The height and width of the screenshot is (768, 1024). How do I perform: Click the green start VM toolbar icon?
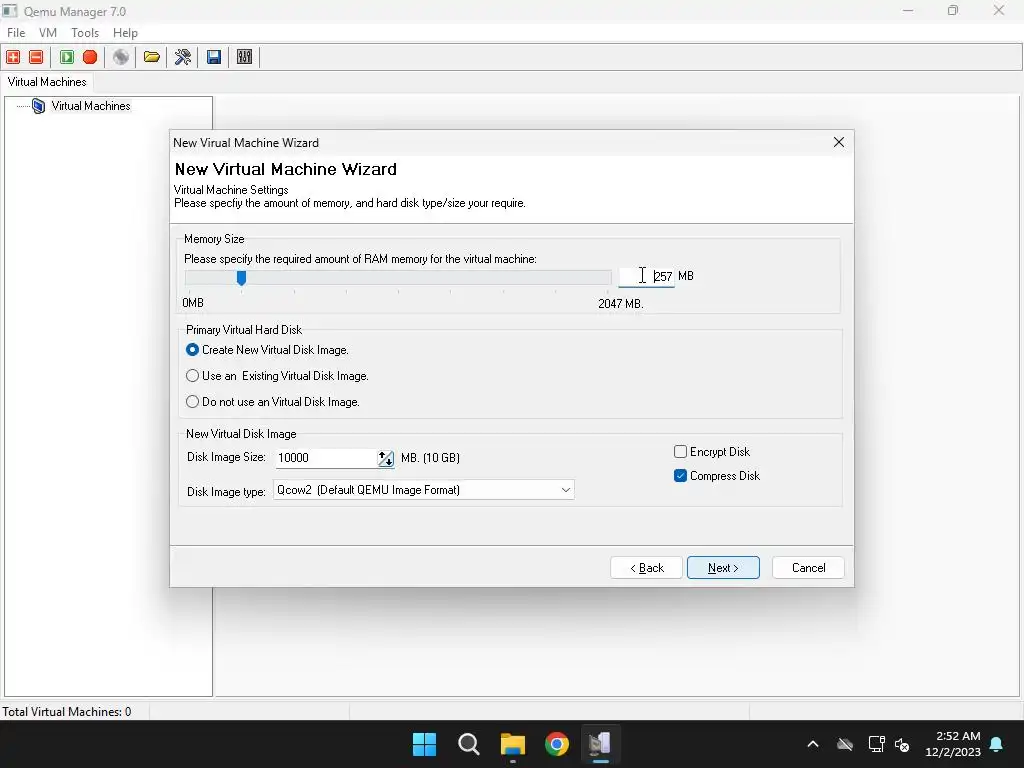pyautogui.click(x=67, y=57)
